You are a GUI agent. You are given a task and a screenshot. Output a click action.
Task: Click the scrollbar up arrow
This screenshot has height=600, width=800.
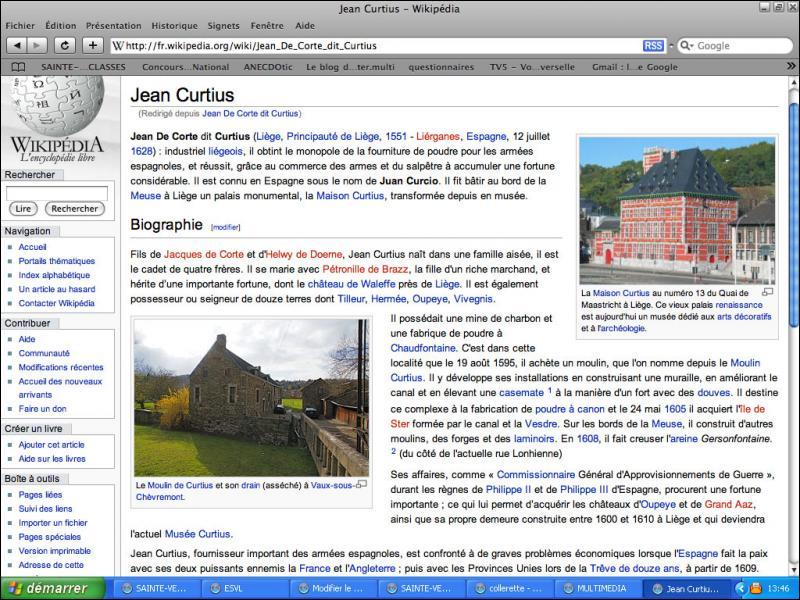click(x=793, y=83)
